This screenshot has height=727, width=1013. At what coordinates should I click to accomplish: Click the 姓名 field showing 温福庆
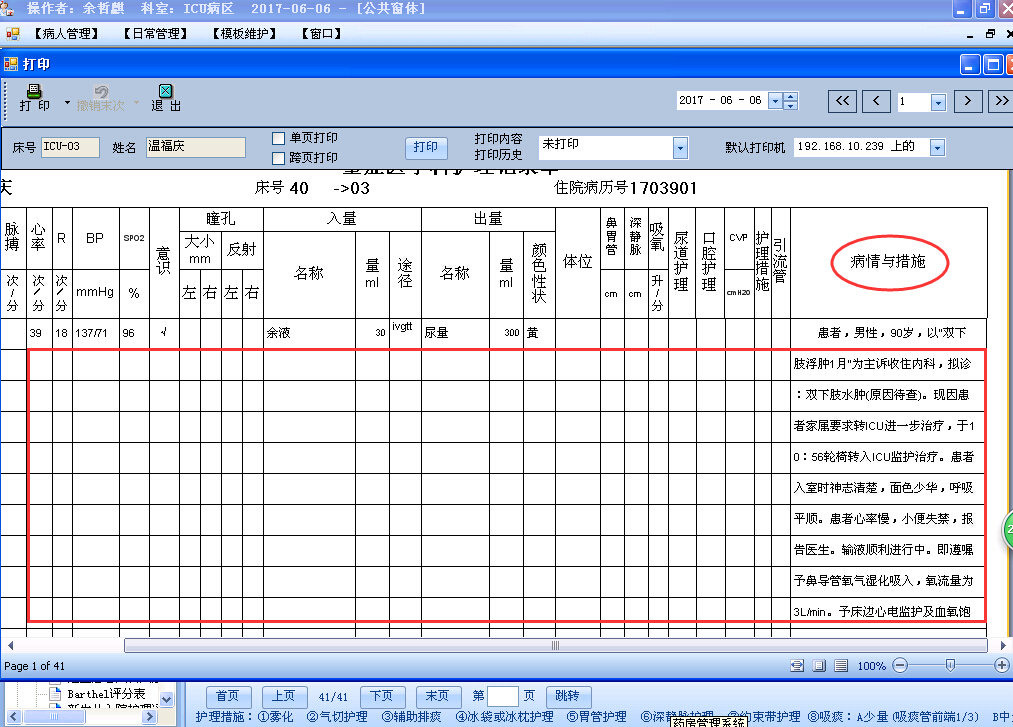tap(196, 147)
